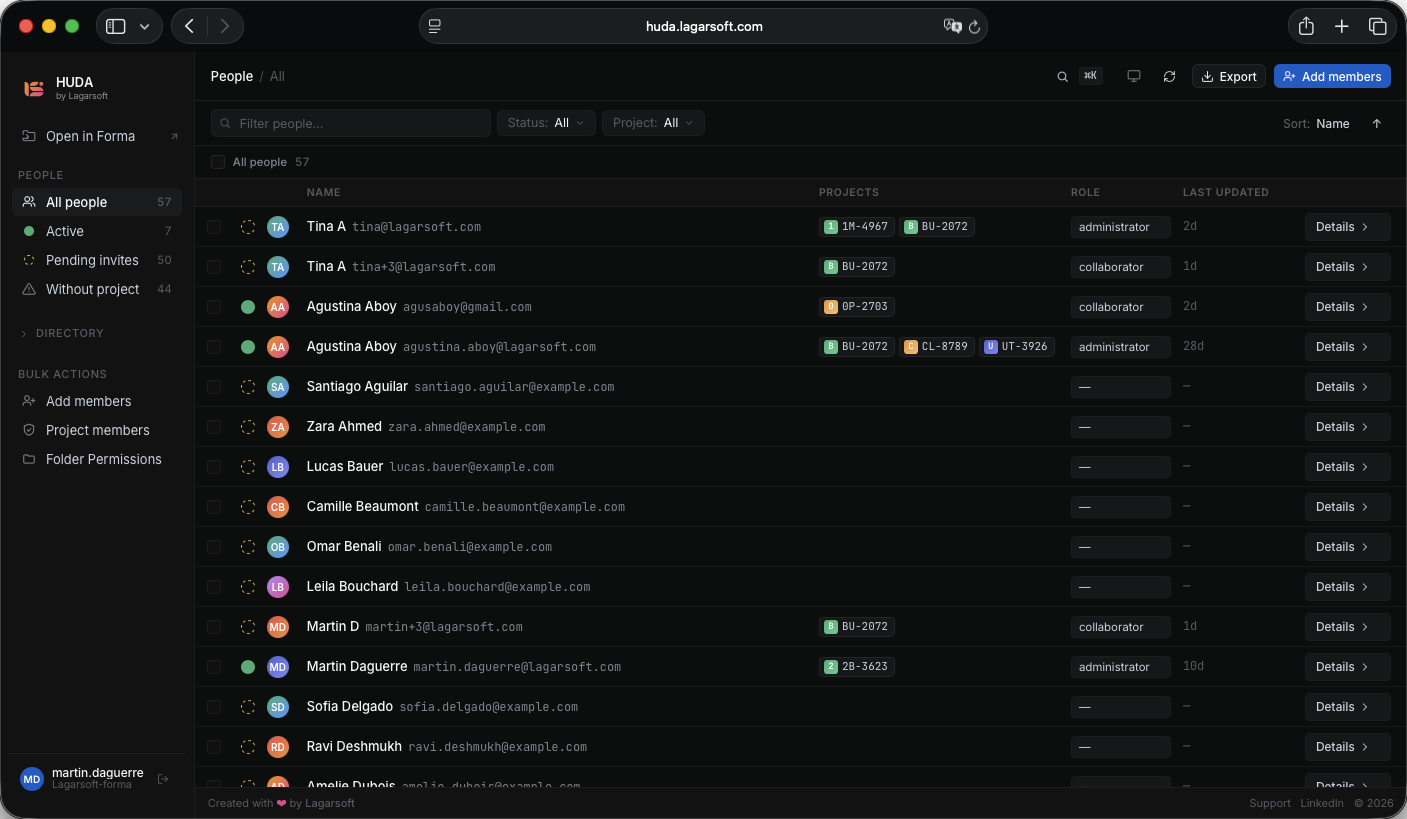Click the huda.lagarsoft.com address bar
The height and width of the screenshot is (819, 1407).
(703, 26)
